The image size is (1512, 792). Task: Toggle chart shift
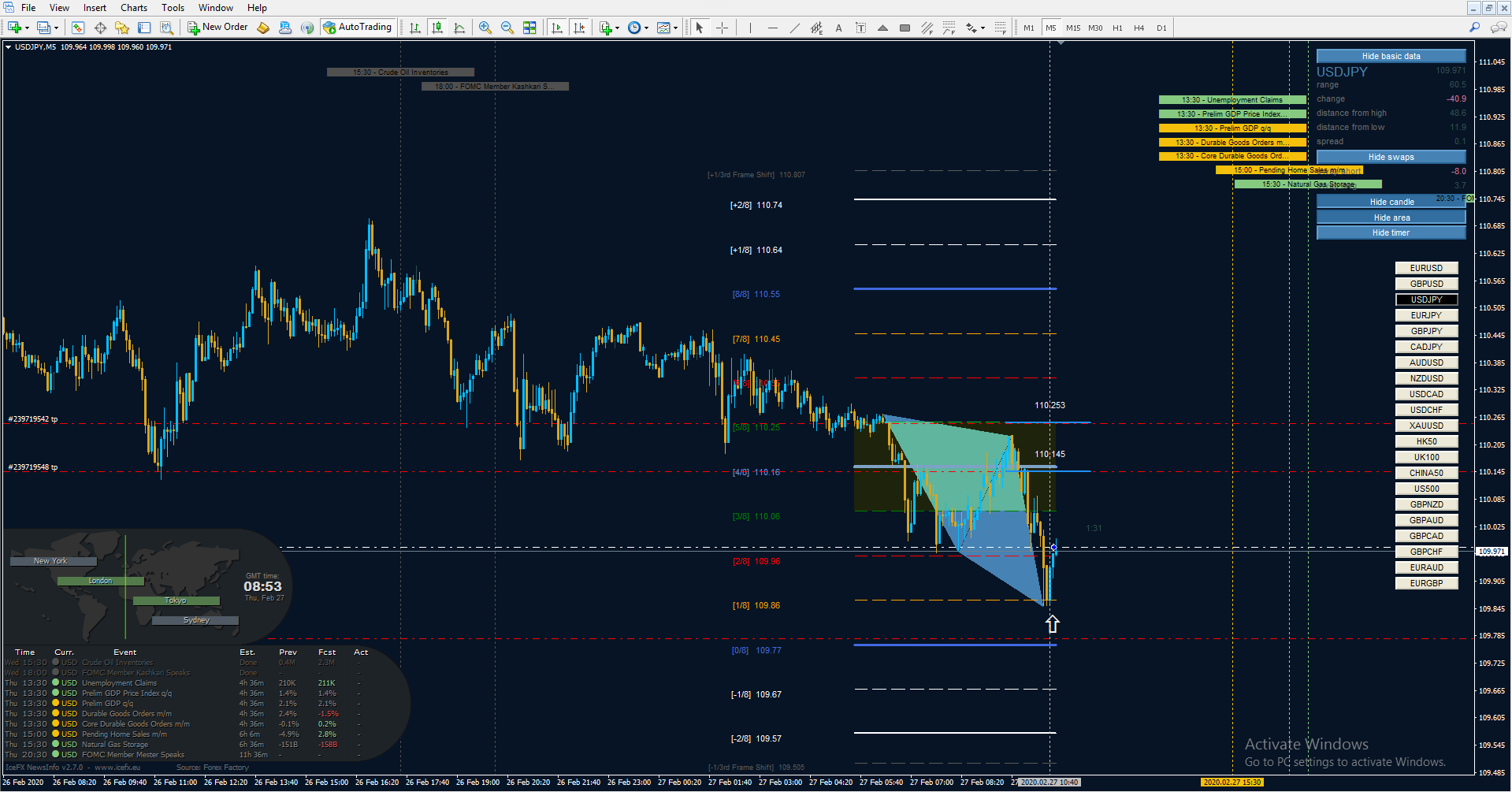pos(579,28)
